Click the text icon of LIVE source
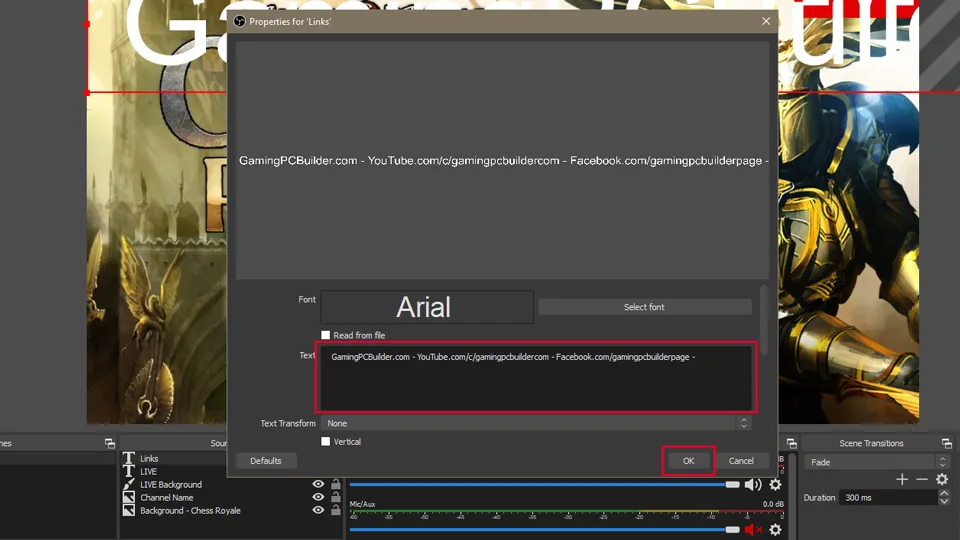 coord(129,471)
